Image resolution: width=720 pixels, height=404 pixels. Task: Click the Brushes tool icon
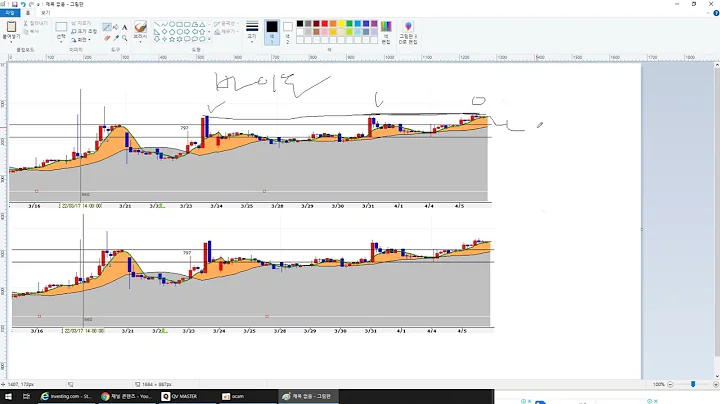[141, 27]
